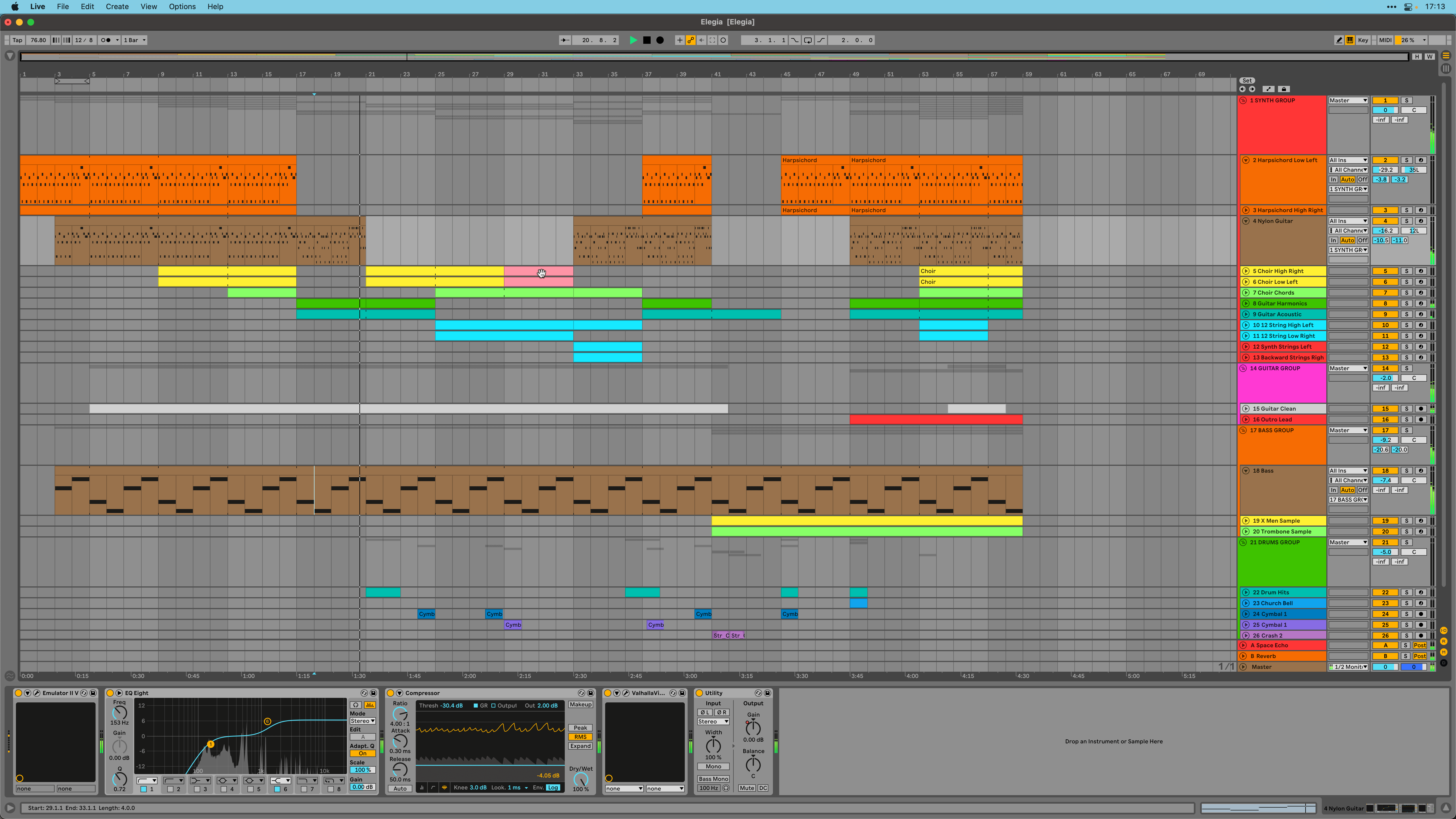Fold the SYNTH GROUP track group

[x=1243, y=100]
